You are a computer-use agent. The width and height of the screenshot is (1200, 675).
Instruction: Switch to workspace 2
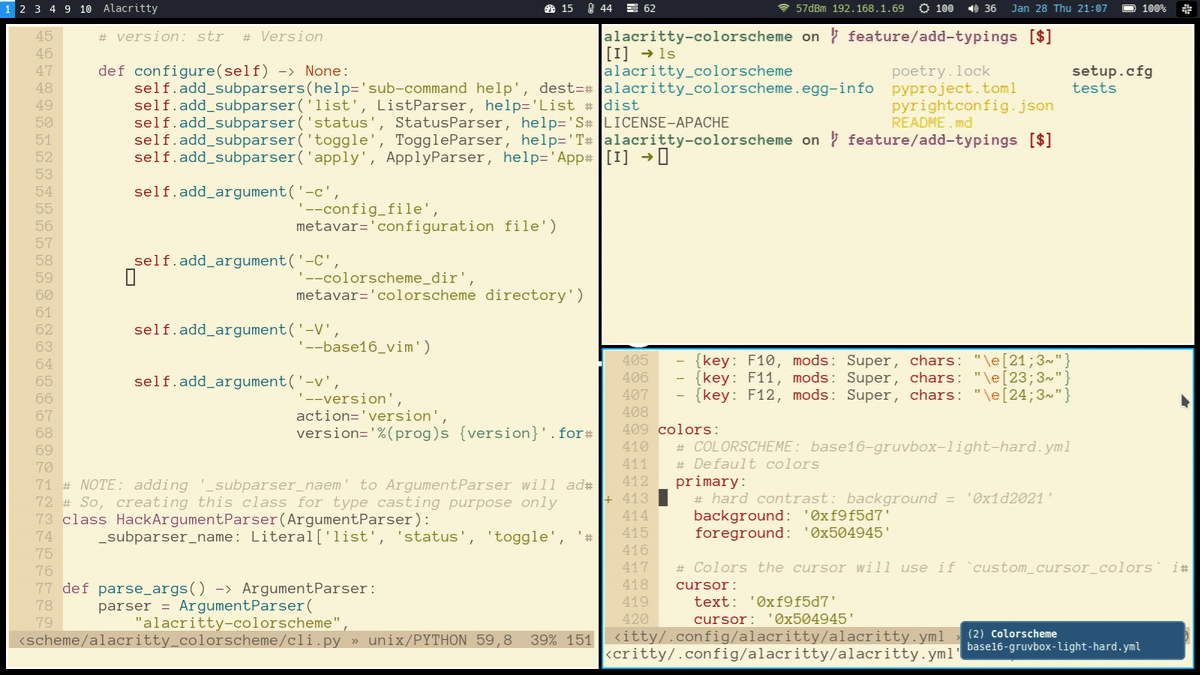point(23,8)
